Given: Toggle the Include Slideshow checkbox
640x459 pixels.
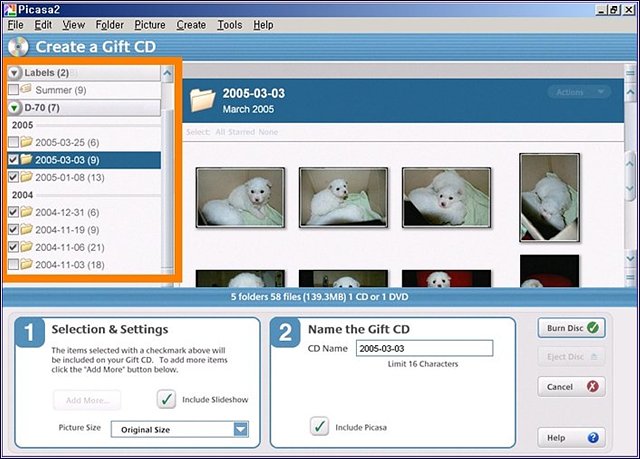Looking at the screenshot, I should click(x=166, y=399).
